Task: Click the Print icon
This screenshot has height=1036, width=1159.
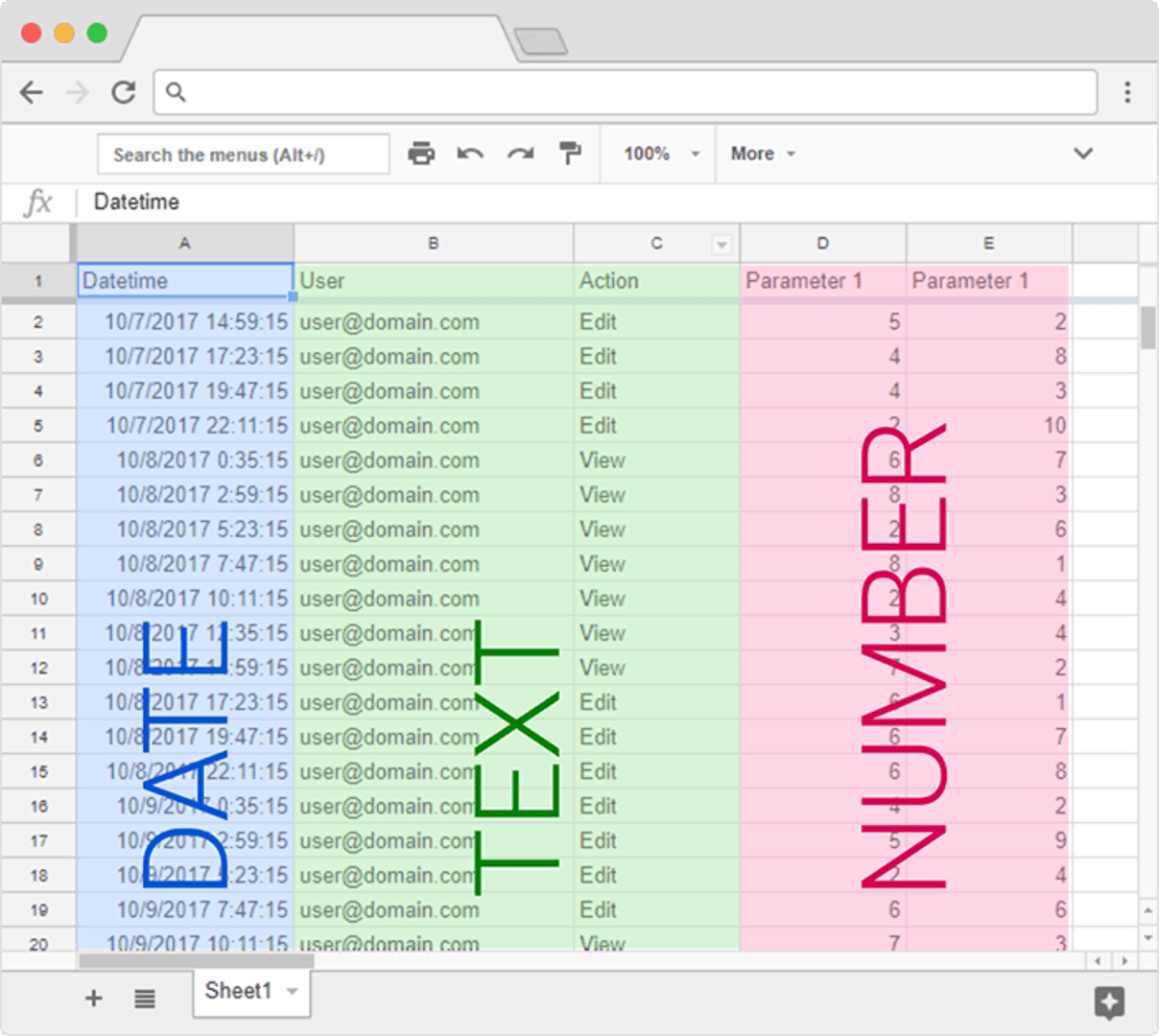Action: [x=421, y=153]
